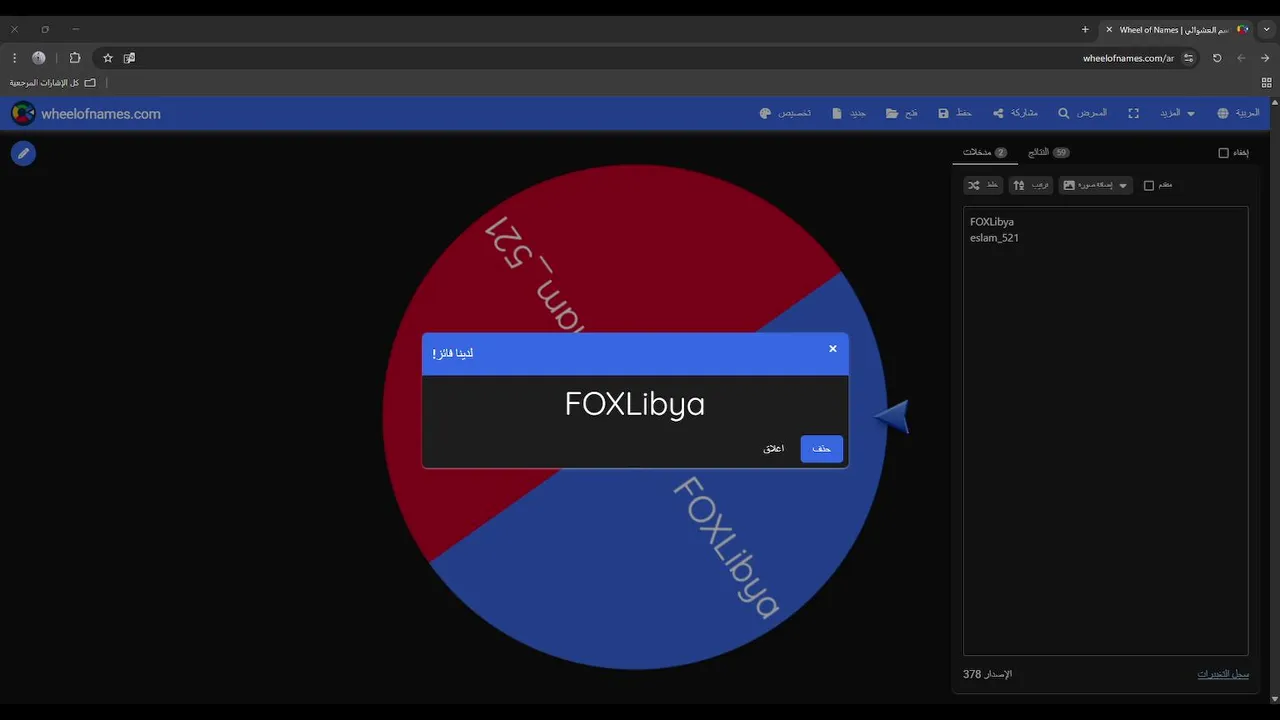Open the browser profile avatar
Viewport: 1280px width, 720px height.
point(39,58)
